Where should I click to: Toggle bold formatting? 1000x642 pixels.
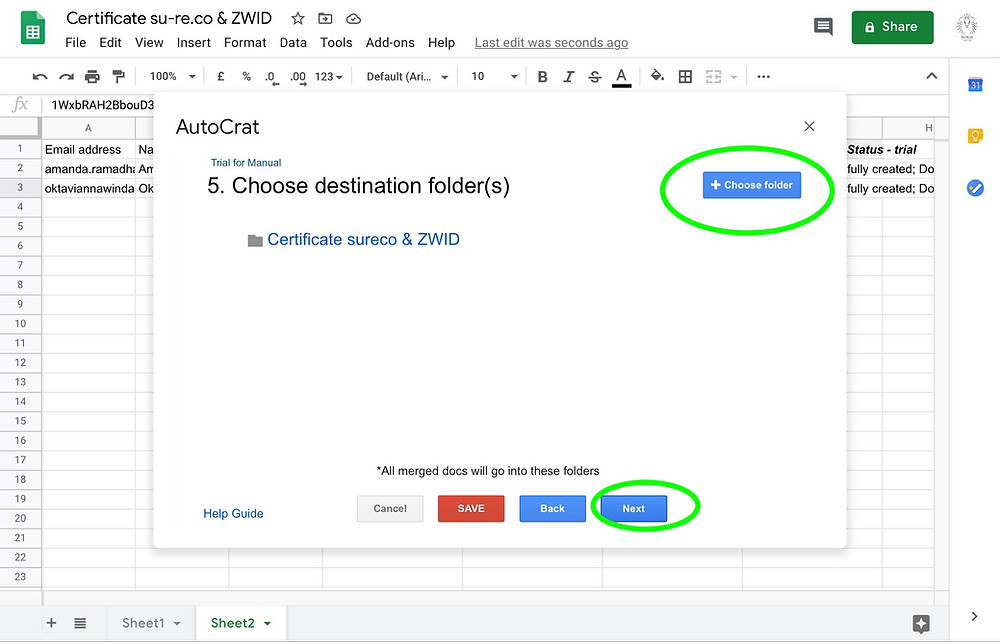click(542, 77)
